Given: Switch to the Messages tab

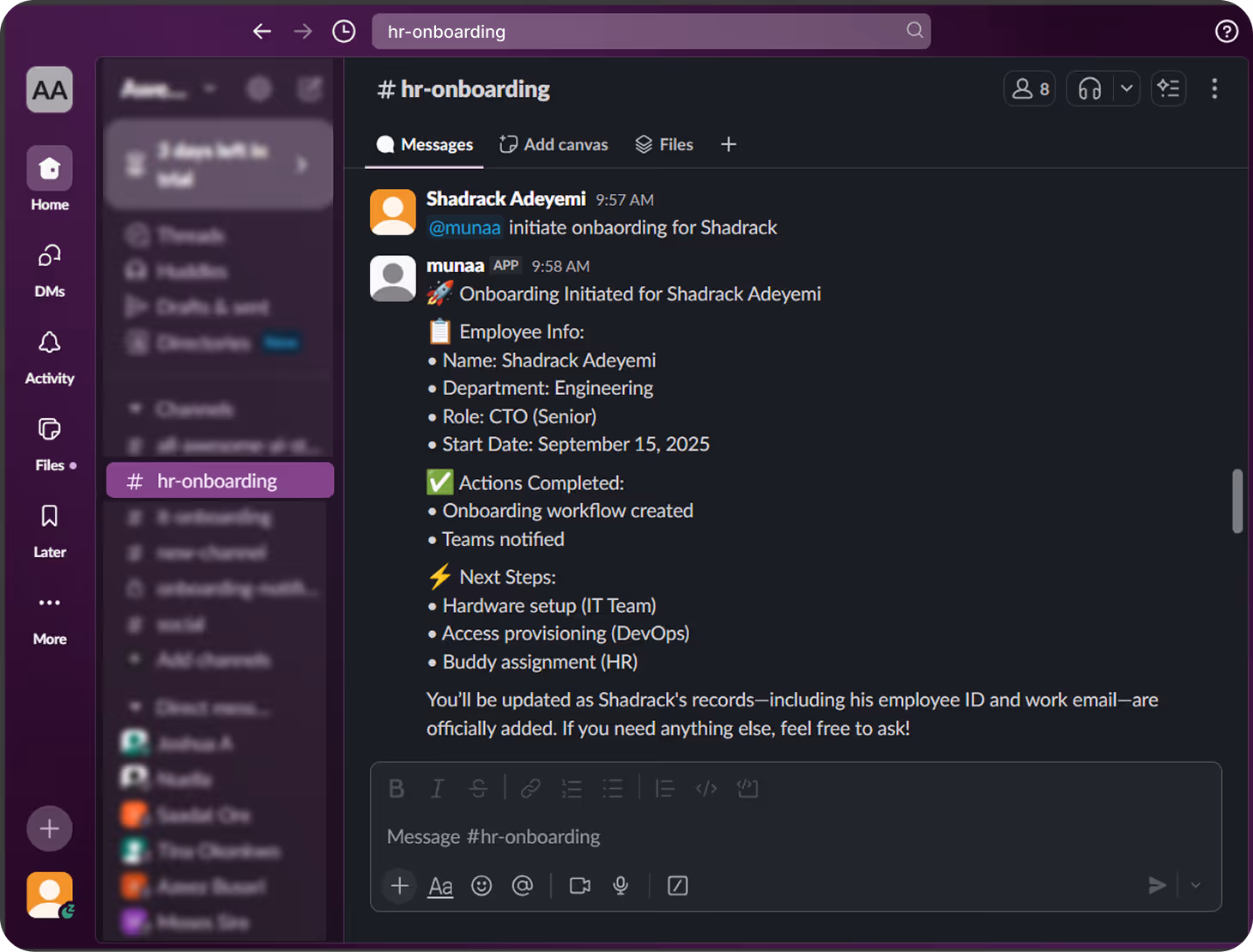Looking at the screenshot, I should tap(425, 144).
